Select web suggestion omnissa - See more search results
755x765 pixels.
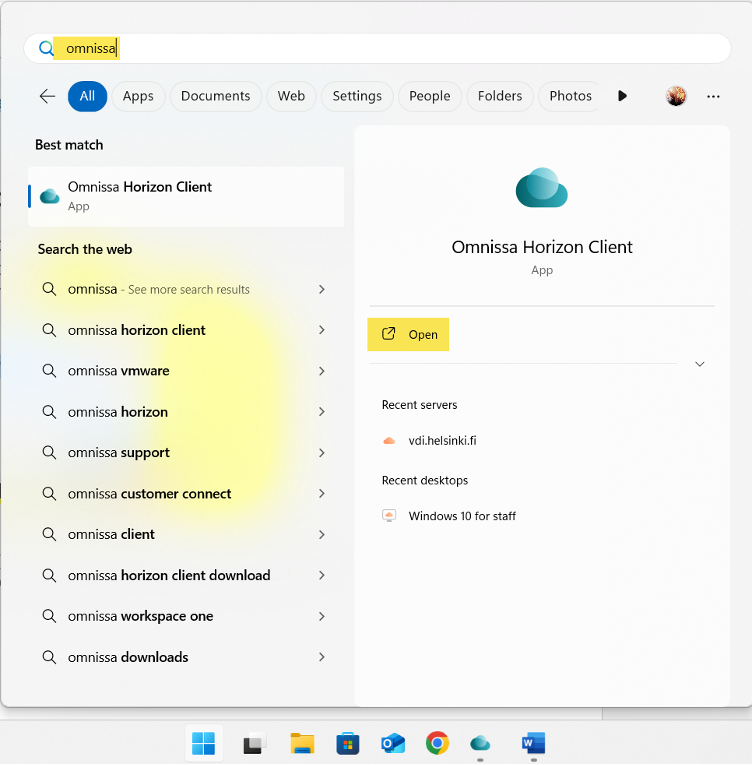click(184, 289)
